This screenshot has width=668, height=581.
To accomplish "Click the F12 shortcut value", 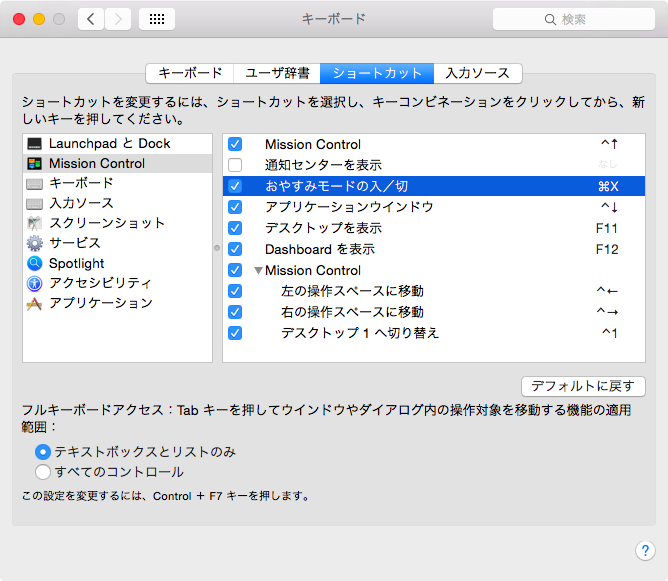I will (x=607, y=249).
